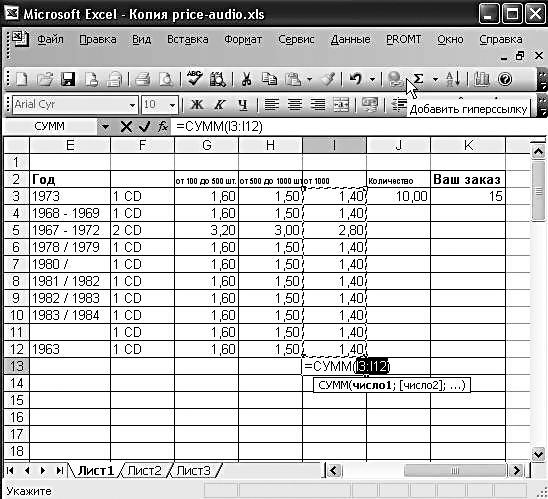Click the Print icon in toolbar
This screenshot has height=499, width=548.
pyautogui.click(x=142, y=79)
